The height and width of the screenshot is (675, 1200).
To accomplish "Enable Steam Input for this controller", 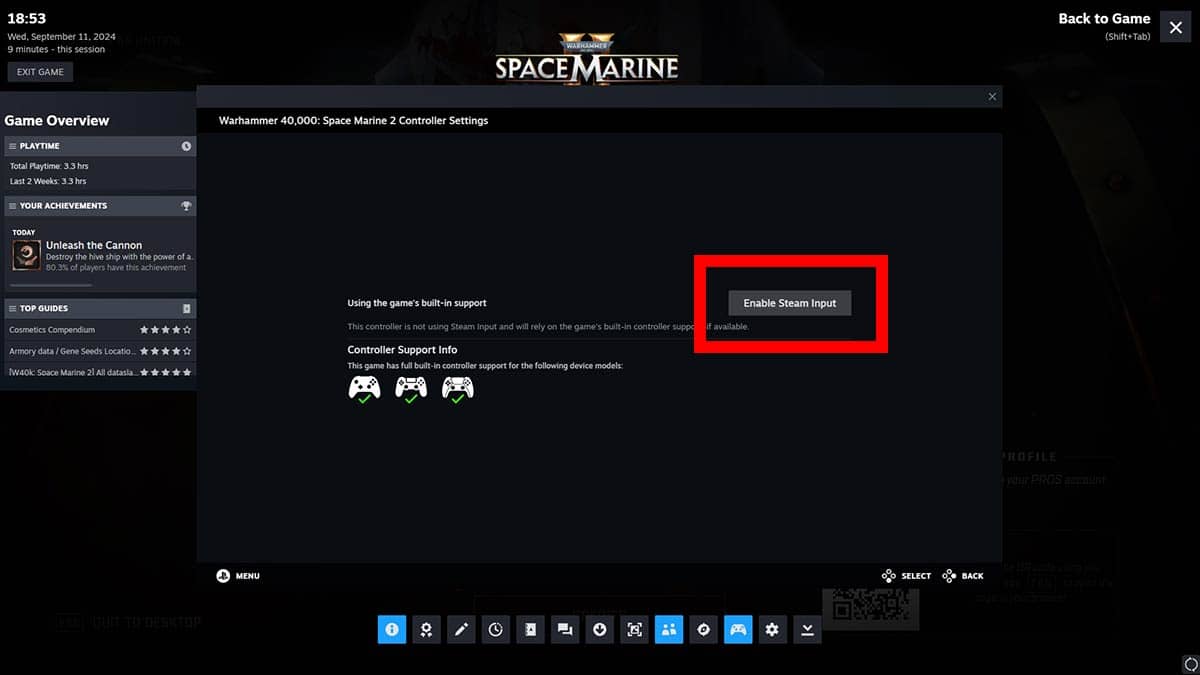I will [790, 302].
